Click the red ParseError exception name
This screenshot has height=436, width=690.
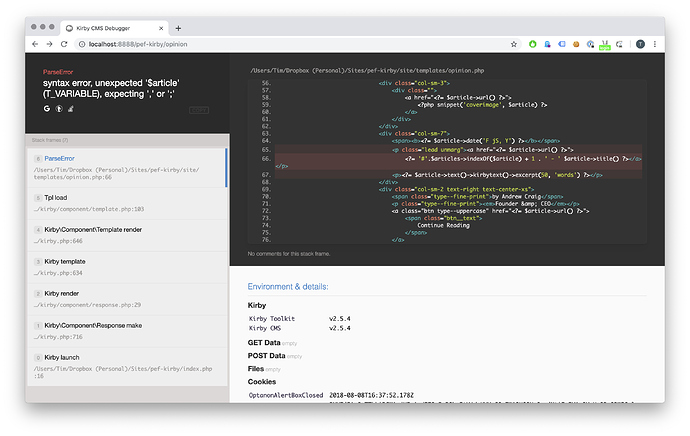(58, 72)
